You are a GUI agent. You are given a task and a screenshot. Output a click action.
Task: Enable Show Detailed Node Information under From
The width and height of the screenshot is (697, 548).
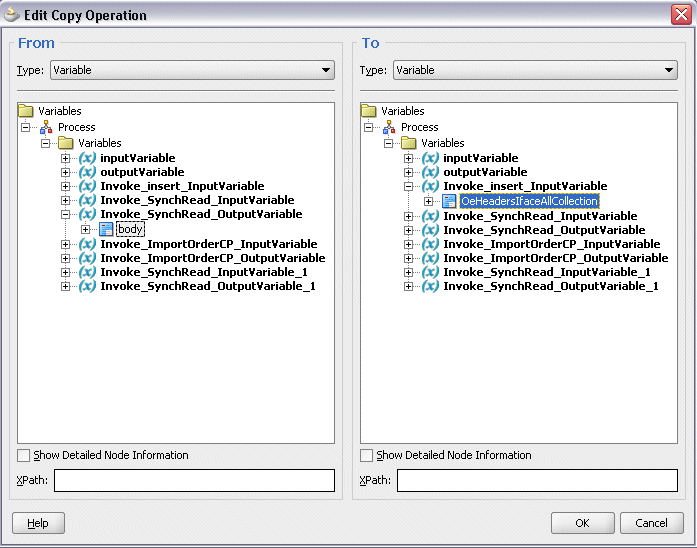(24, 455)
